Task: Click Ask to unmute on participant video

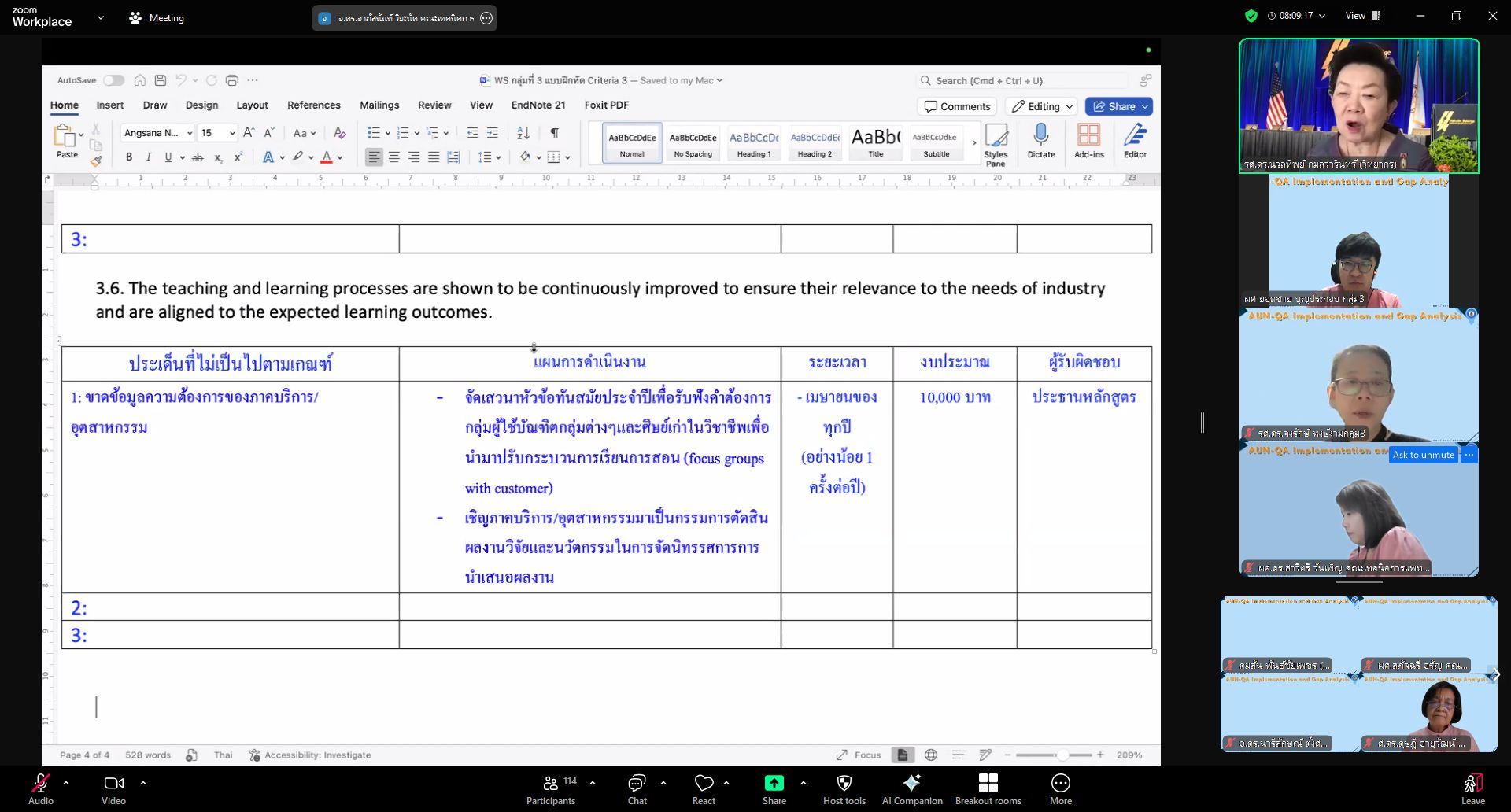Action: (x=1423, y=455)
